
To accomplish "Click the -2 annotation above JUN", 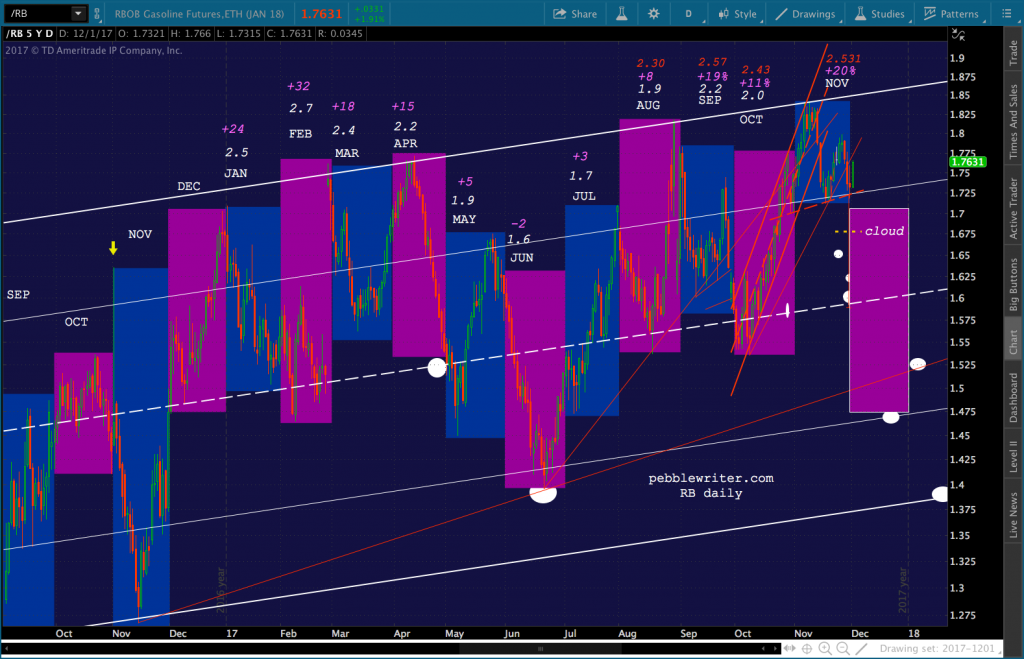I will (x=518, y=224).
